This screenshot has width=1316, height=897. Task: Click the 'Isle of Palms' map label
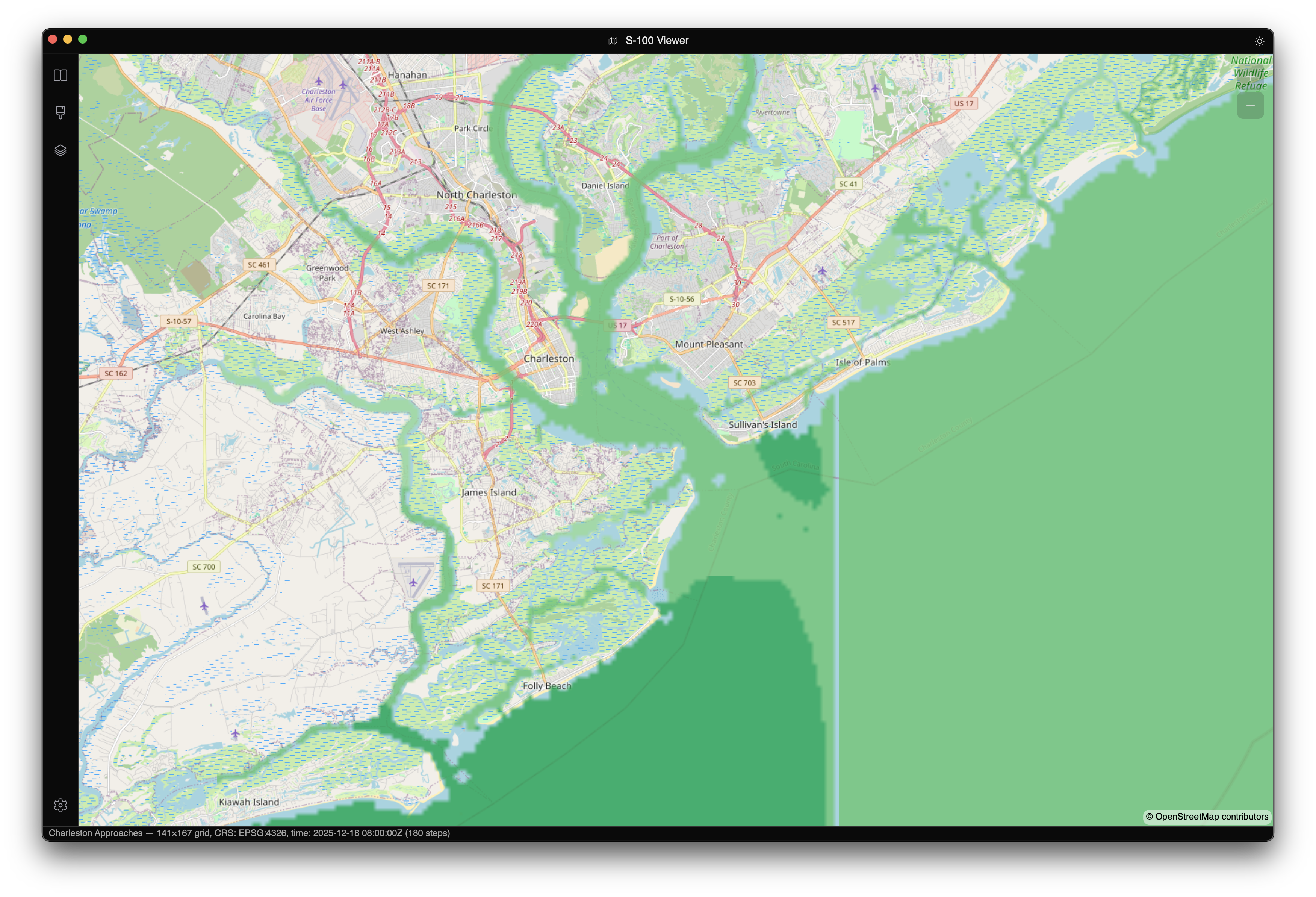(x=863, y=362)
